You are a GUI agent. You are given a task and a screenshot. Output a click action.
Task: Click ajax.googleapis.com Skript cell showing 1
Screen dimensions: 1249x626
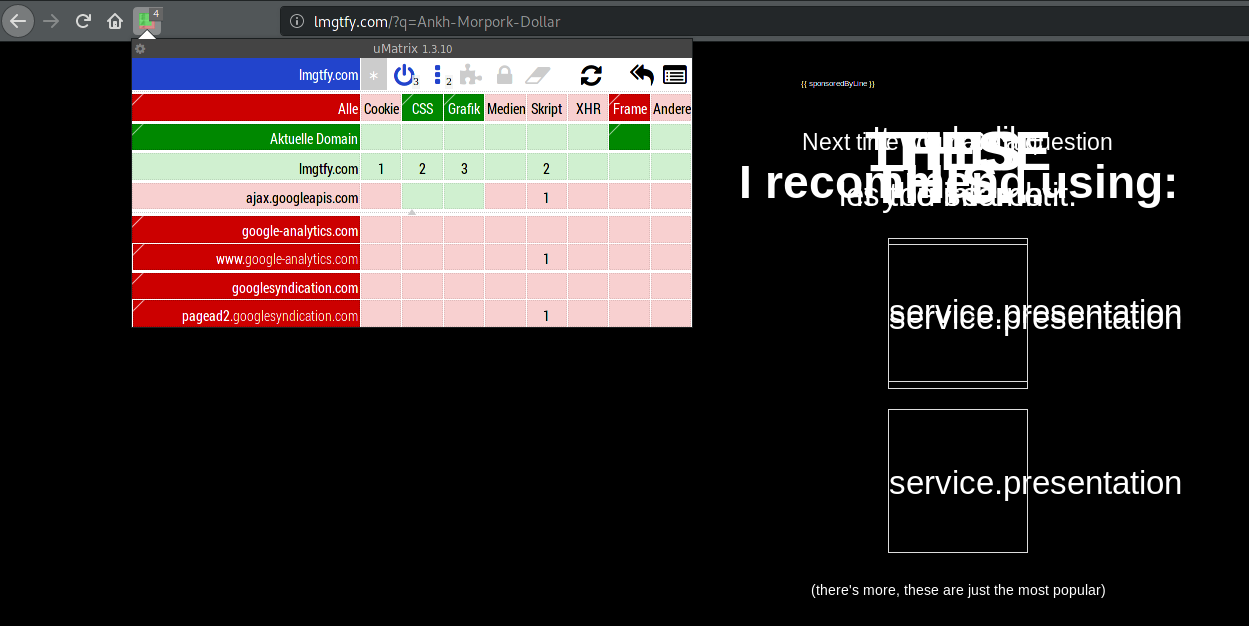[546, 197]
